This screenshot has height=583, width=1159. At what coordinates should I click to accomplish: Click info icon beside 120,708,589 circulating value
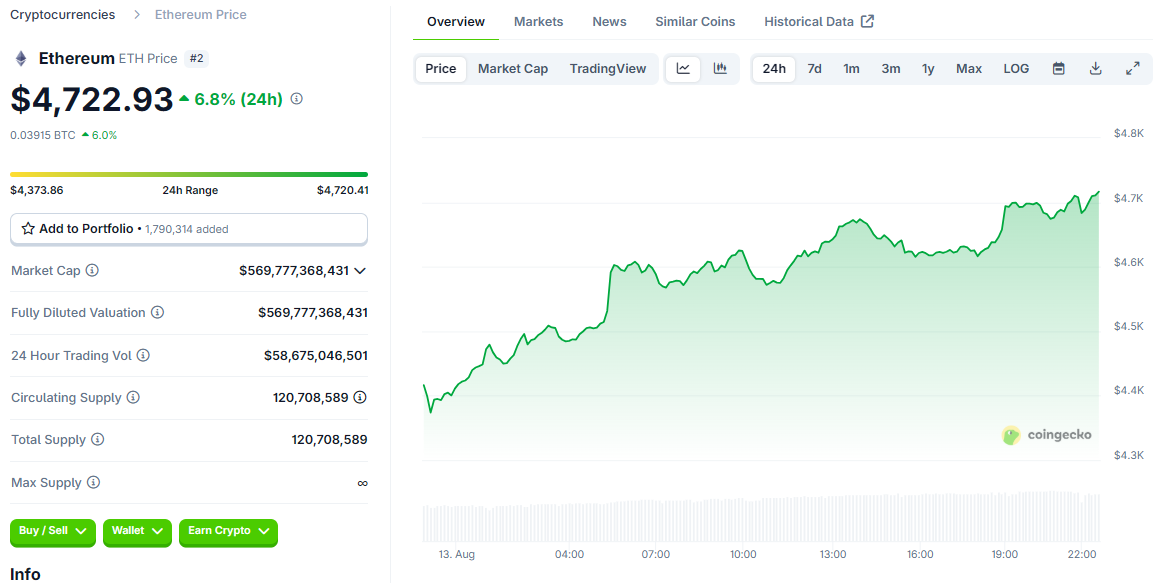pos(360,398)
